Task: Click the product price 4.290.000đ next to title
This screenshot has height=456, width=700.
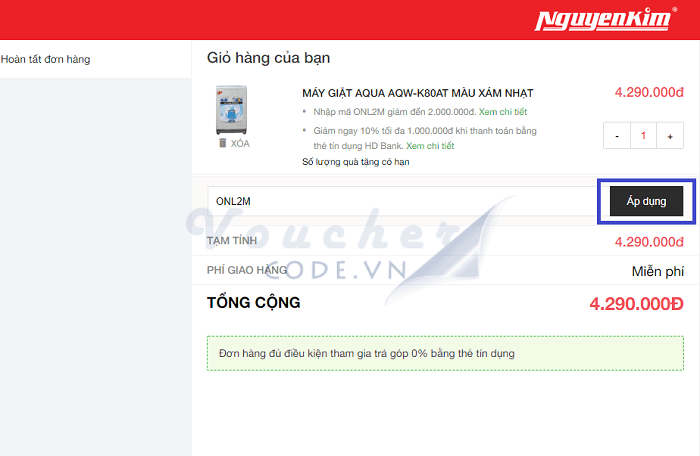Action: click(649, 92)
